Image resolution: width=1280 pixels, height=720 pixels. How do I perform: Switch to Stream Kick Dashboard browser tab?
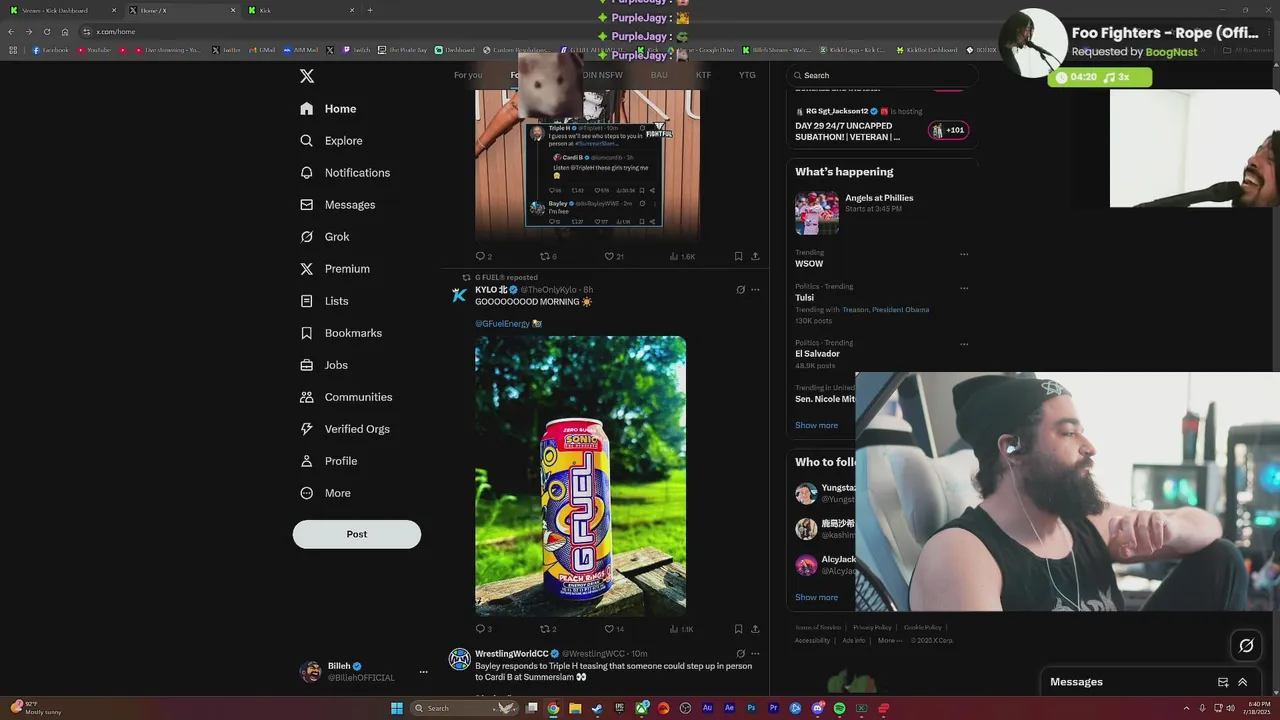62,10
